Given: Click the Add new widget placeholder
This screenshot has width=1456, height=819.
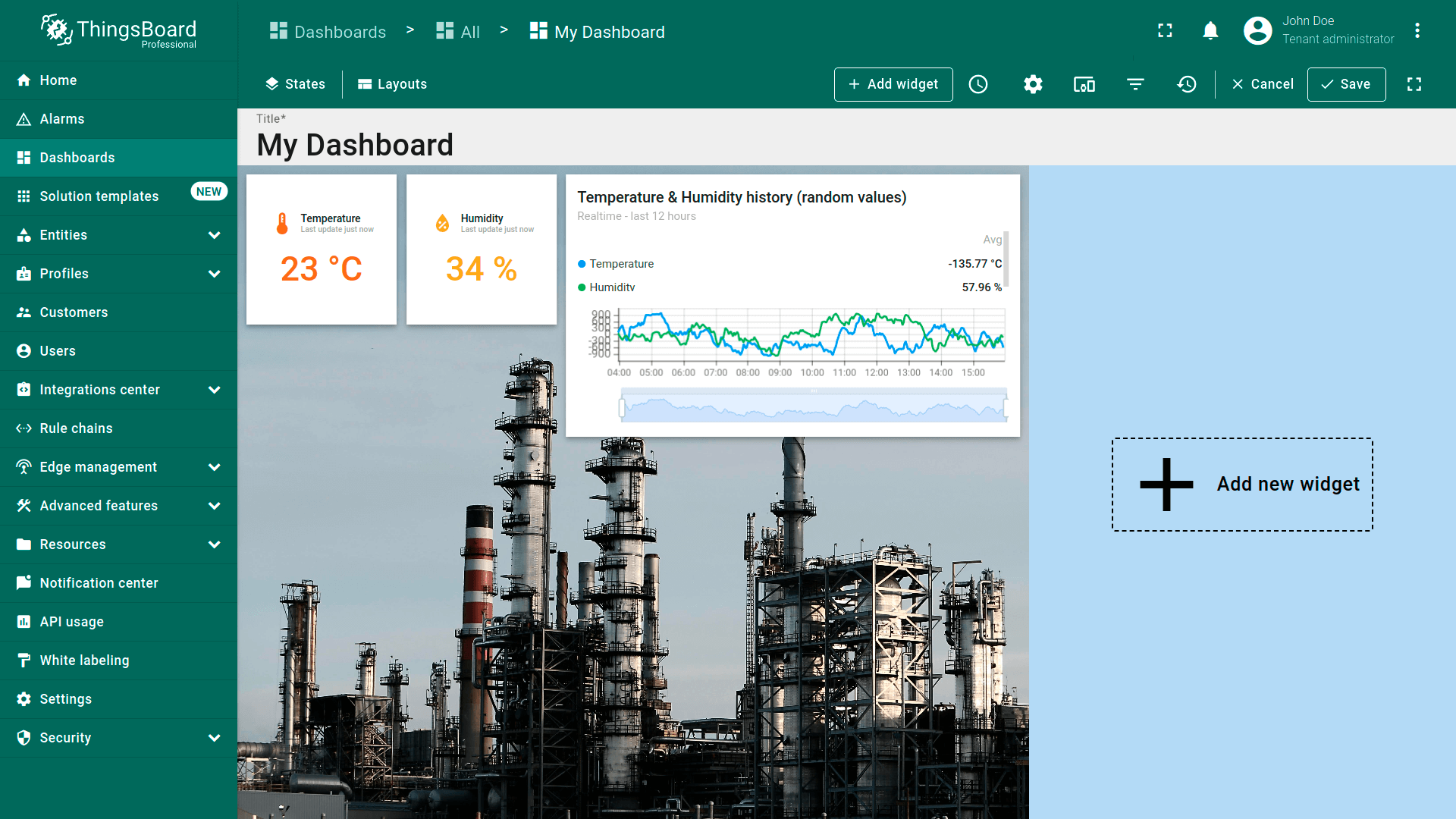Looking at the screenshot, I should [1242, 484].
